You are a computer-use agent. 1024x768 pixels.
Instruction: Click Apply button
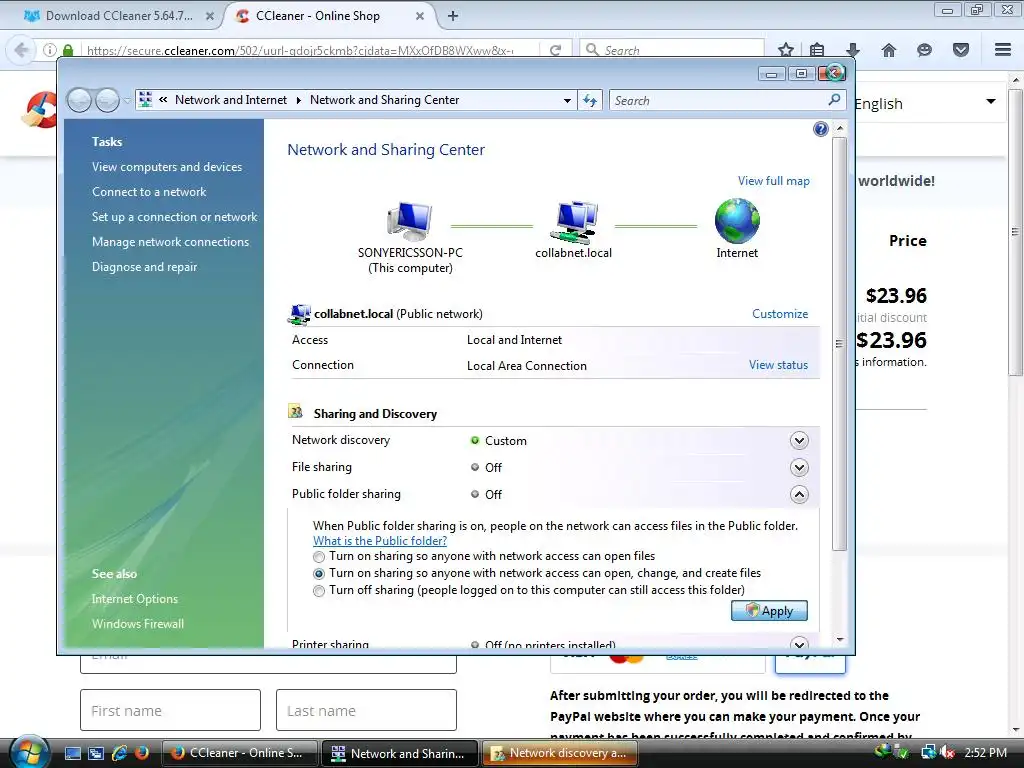pos(769,611)
